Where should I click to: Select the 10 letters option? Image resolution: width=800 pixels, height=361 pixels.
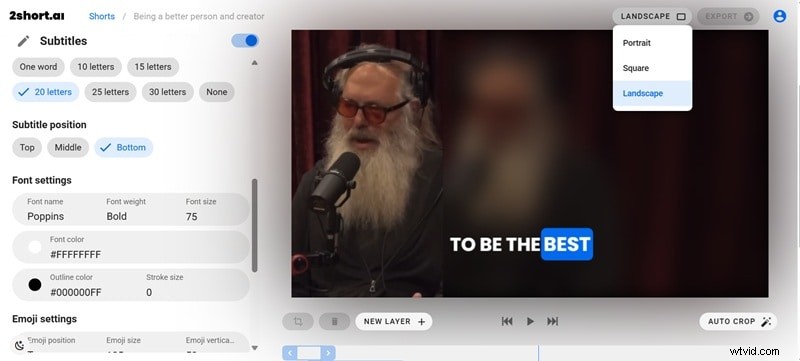click(x=96, y=67)
